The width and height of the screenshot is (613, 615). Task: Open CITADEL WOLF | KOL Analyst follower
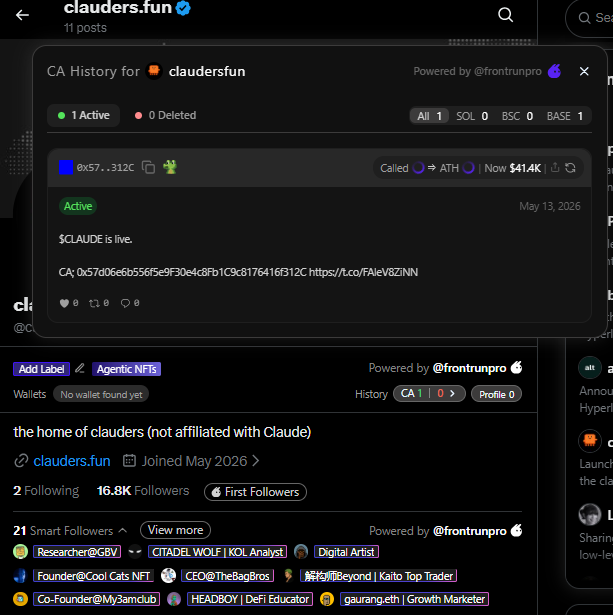click(x=218, y=552)
